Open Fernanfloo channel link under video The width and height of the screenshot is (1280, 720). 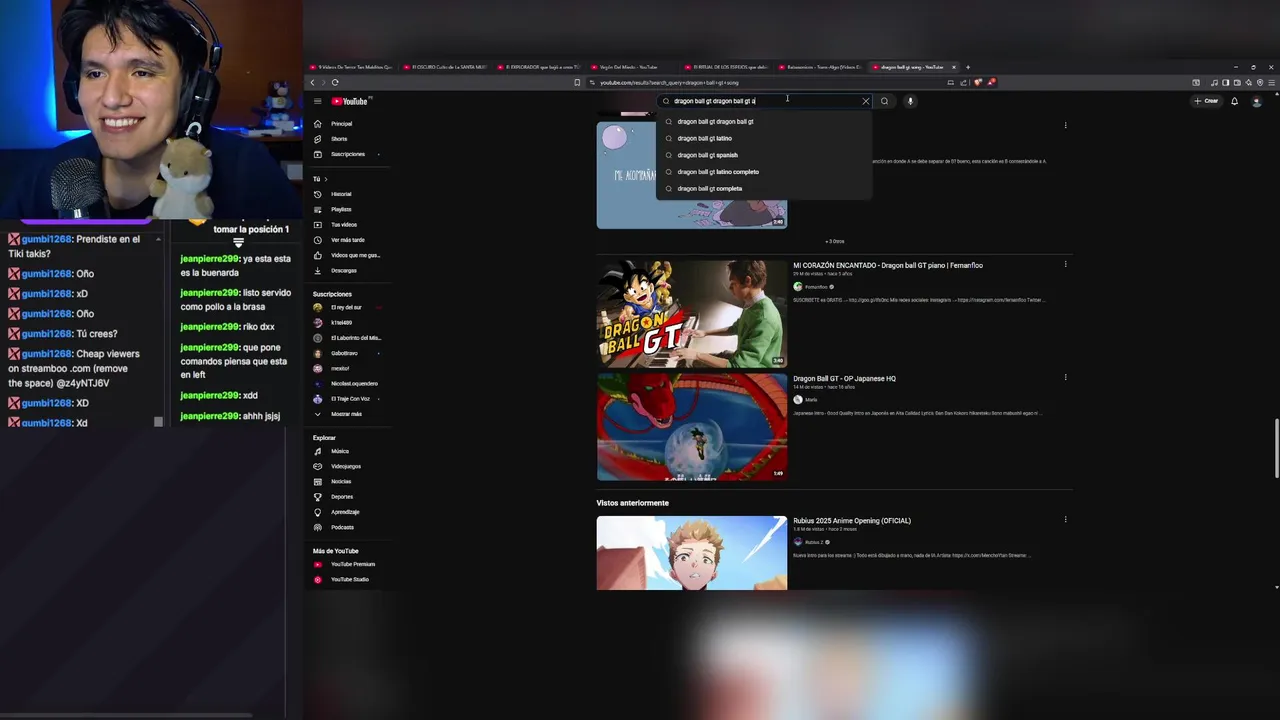(x=815, y=287)
